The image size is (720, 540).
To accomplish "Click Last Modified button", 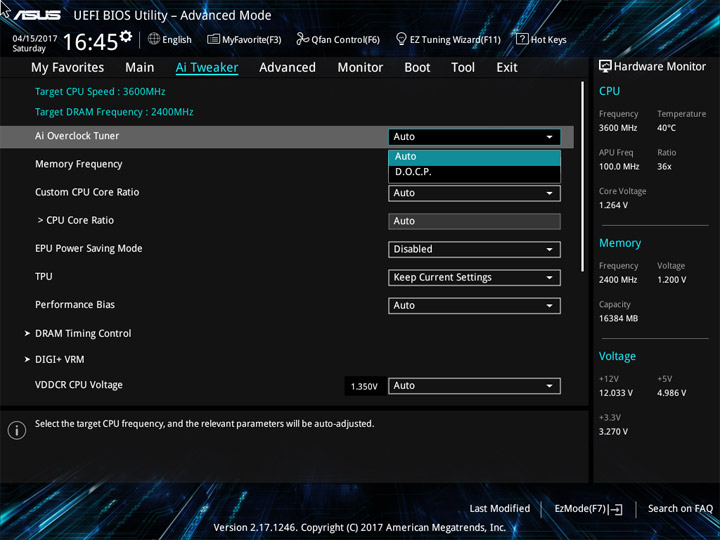I will 500,508.
